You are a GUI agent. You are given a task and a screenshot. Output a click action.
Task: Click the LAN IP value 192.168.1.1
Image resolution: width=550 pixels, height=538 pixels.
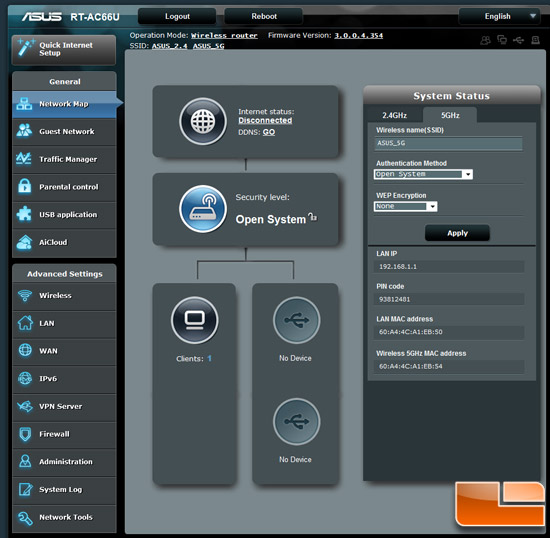398,267
